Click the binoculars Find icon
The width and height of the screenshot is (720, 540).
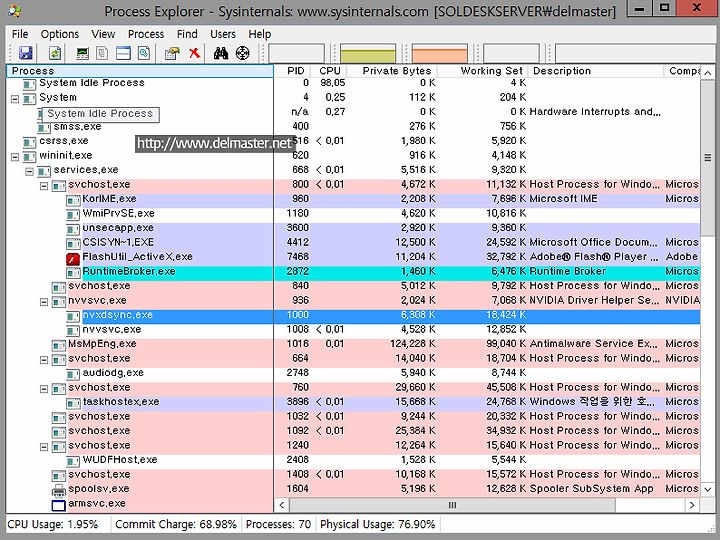click(x=221, y=53)
